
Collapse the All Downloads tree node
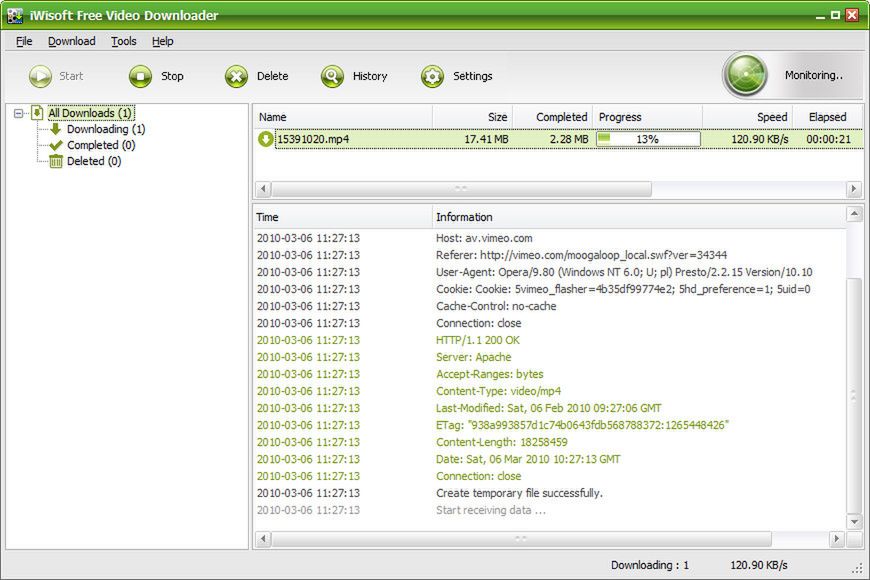coord(18,113)
